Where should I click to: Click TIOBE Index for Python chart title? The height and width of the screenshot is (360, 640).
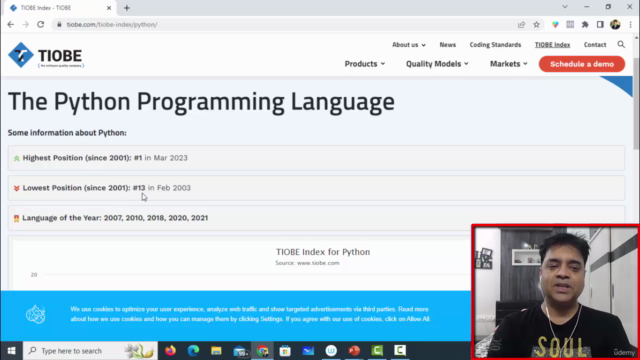click(323, 252)
